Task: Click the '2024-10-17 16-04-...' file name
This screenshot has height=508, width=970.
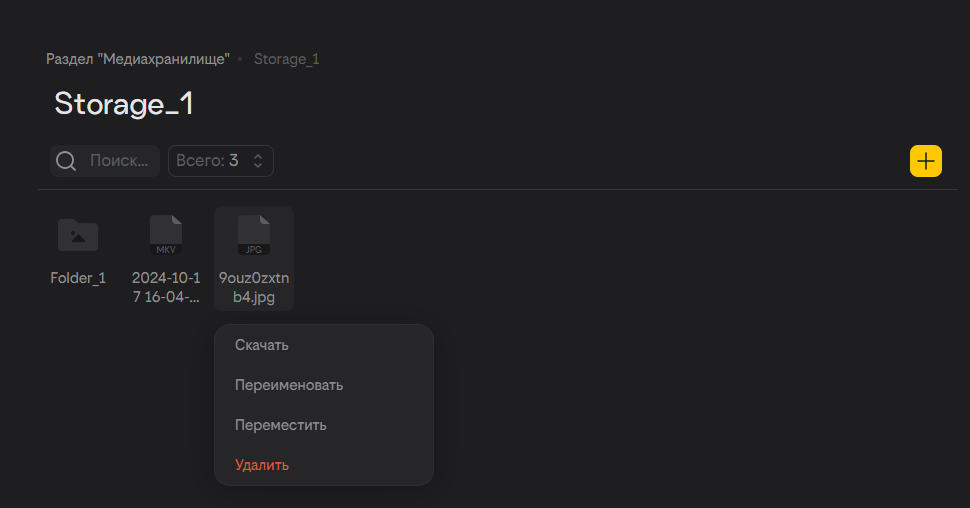Action: pos(166,287)
